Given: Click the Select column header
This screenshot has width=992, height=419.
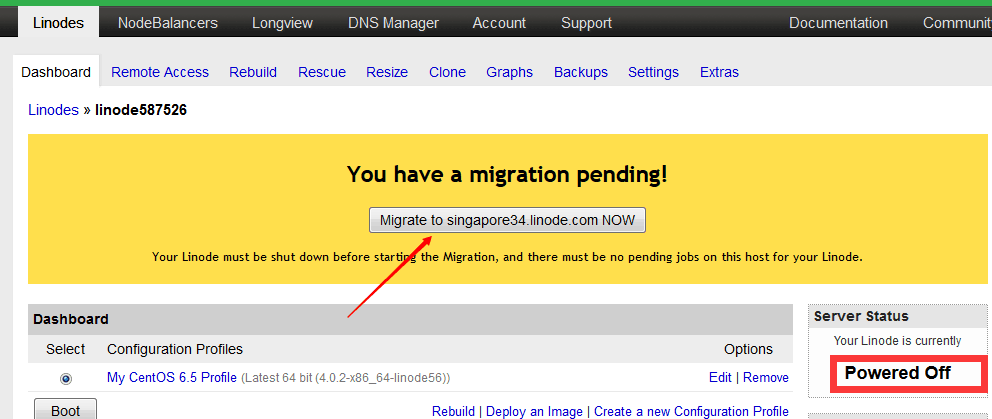Looking at the screenshot, I should 66,349.
